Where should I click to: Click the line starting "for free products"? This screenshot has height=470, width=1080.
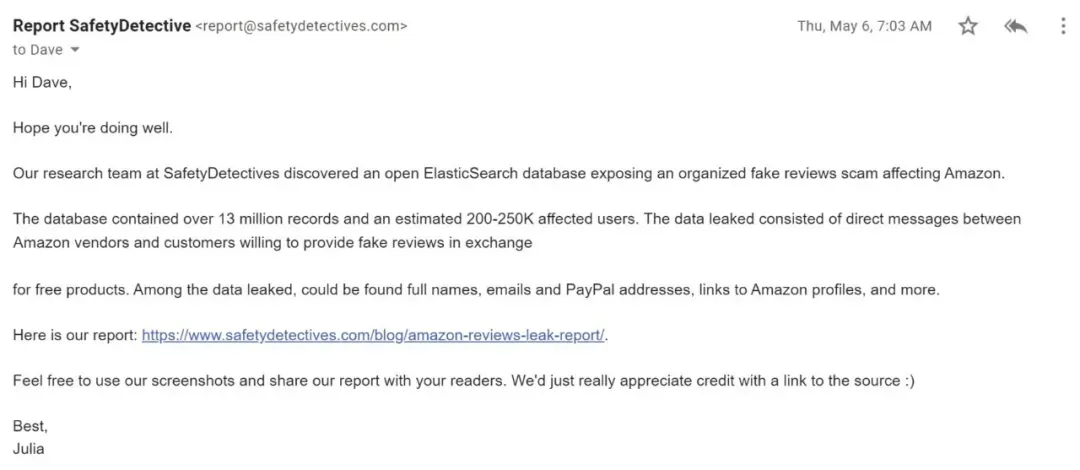(476, 290)
